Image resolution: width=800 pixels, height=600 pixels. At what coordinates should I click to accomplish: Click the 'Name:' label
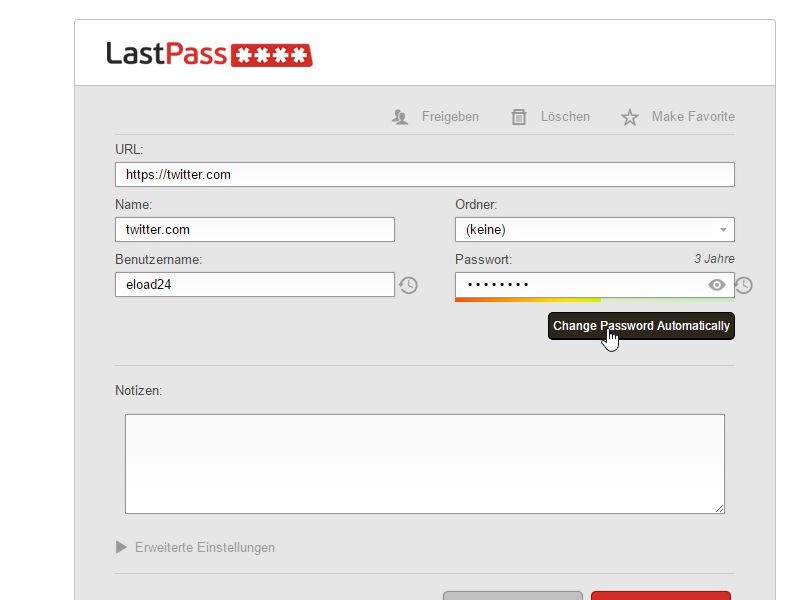134,205
